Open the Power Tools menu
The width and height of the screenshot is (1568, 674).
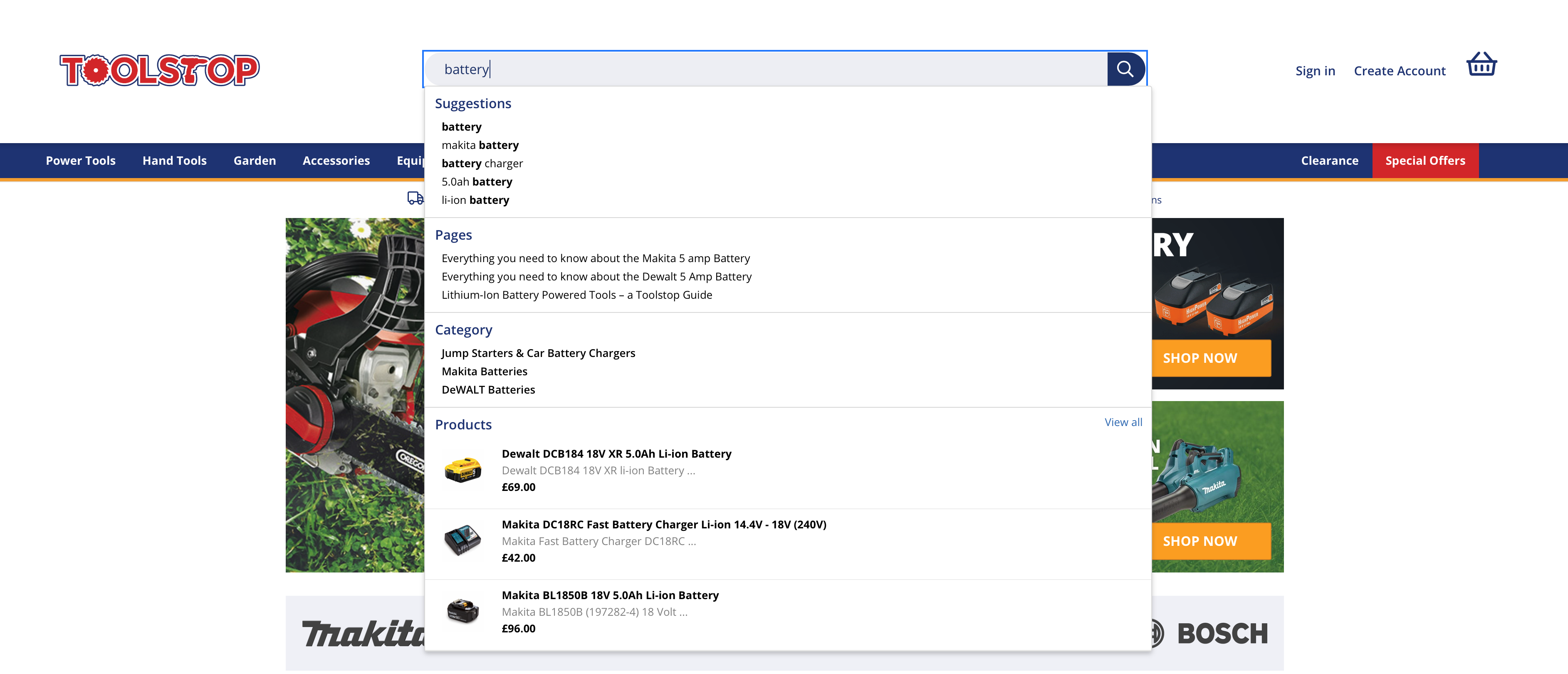pos(80,161)
